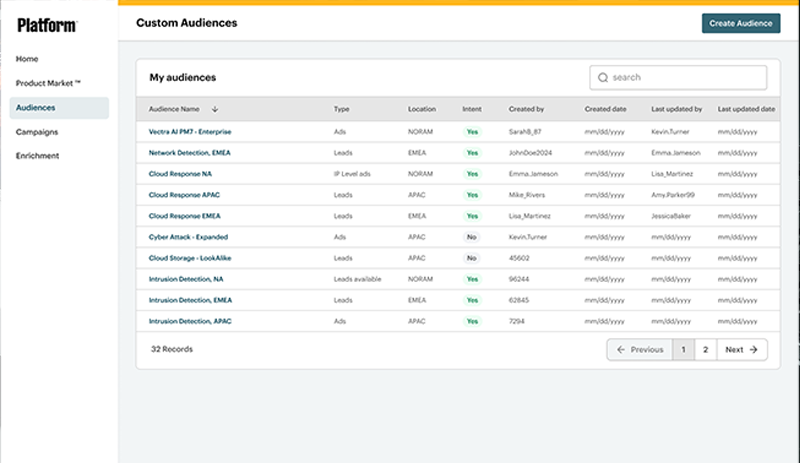Go to Campaigns section
Image resolution: width=800 pixels, height=463 pixels.
pyautogui.click(x=37, y=132)
